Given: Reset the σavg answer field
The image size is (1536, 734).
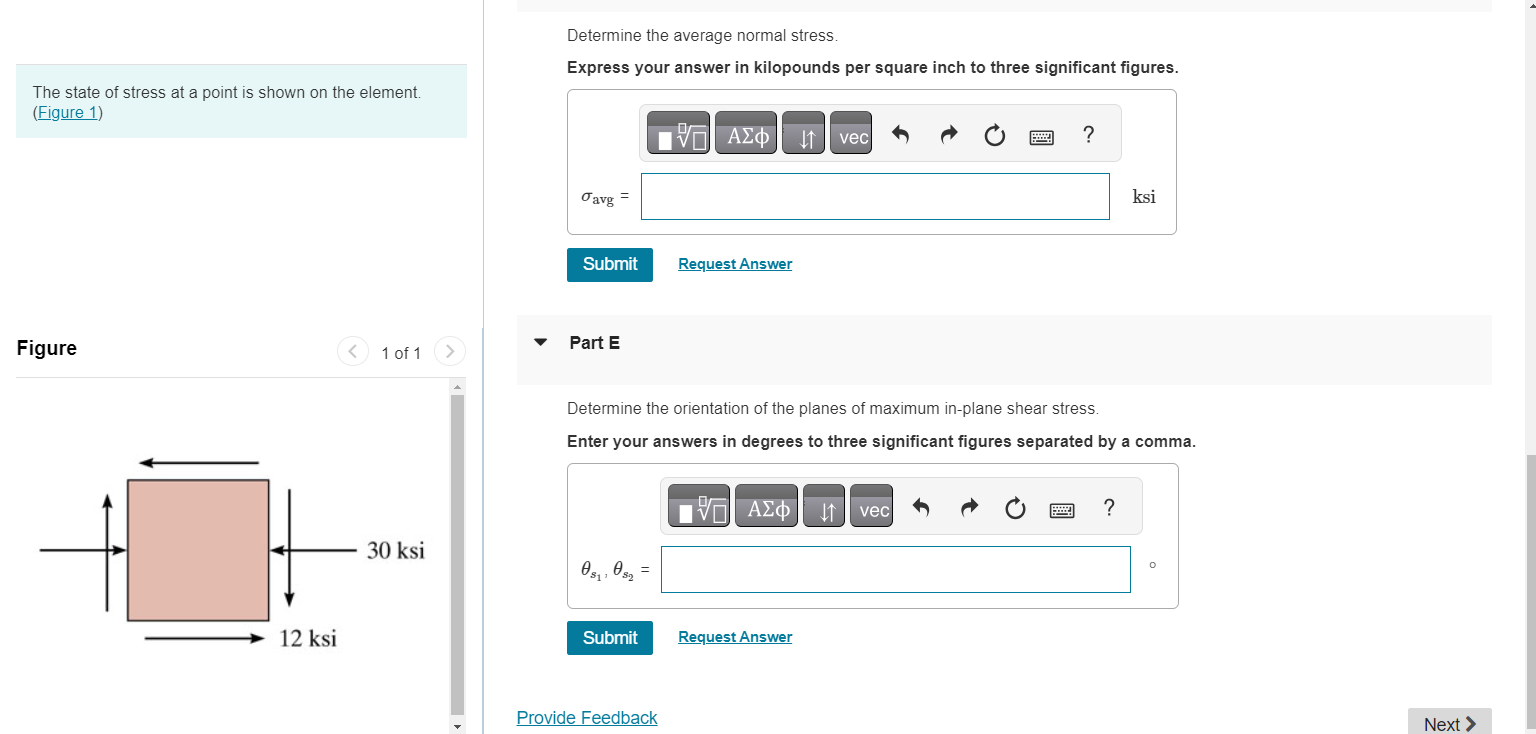Looking at the screenshot, I should tap(995, 134).
